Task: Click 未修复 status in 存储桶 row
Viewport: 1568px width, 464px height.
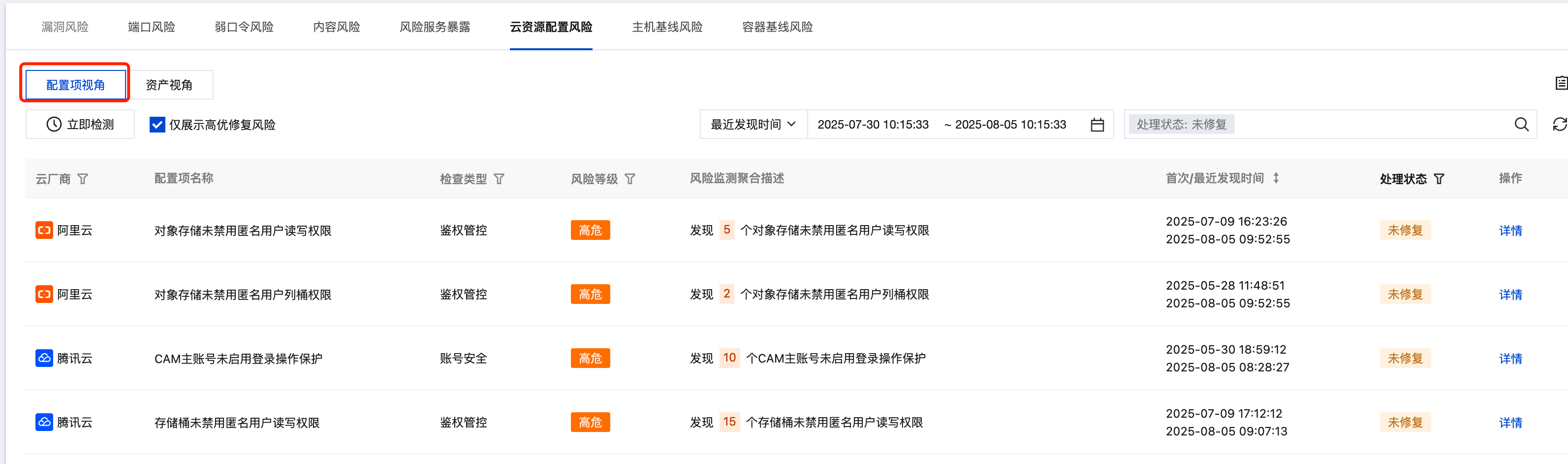Action: (1405, 422)
